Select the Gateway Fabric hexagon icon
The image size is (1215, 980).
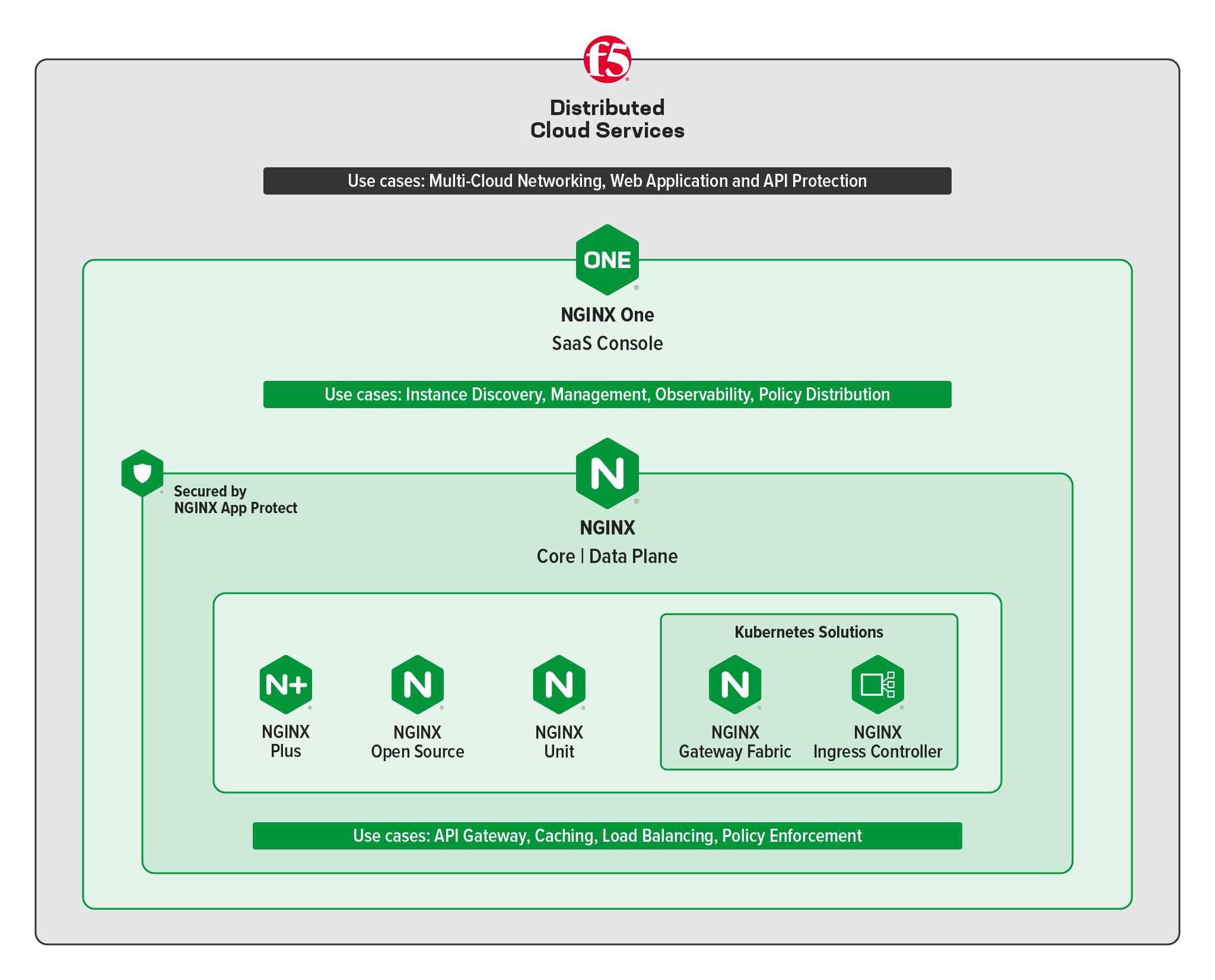[735, 685]
